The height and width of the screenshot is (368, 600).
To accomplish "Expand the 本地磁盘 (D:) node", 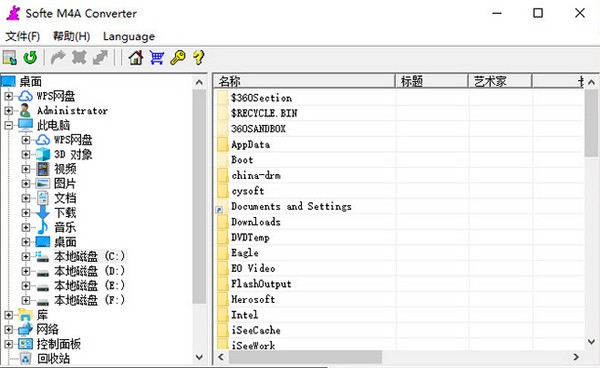I will (x=26, y=271).
